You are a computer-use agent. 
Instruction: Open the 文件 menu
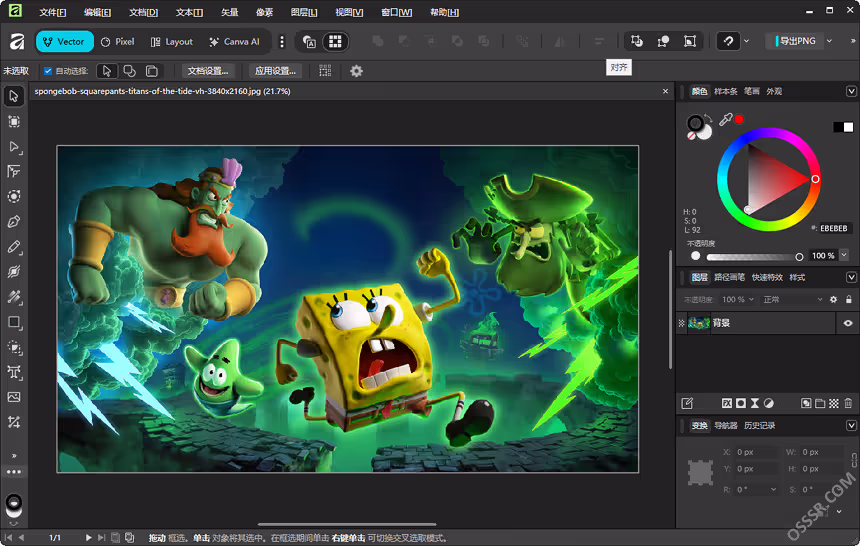point(53,12)
